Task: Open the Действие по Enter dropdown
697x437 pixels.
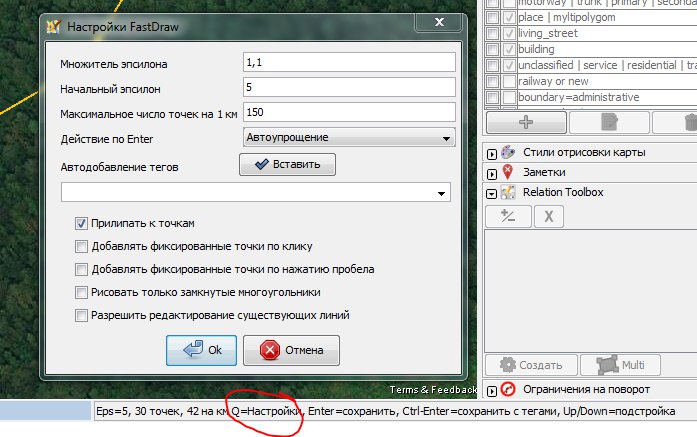Action: pos(349,137)
